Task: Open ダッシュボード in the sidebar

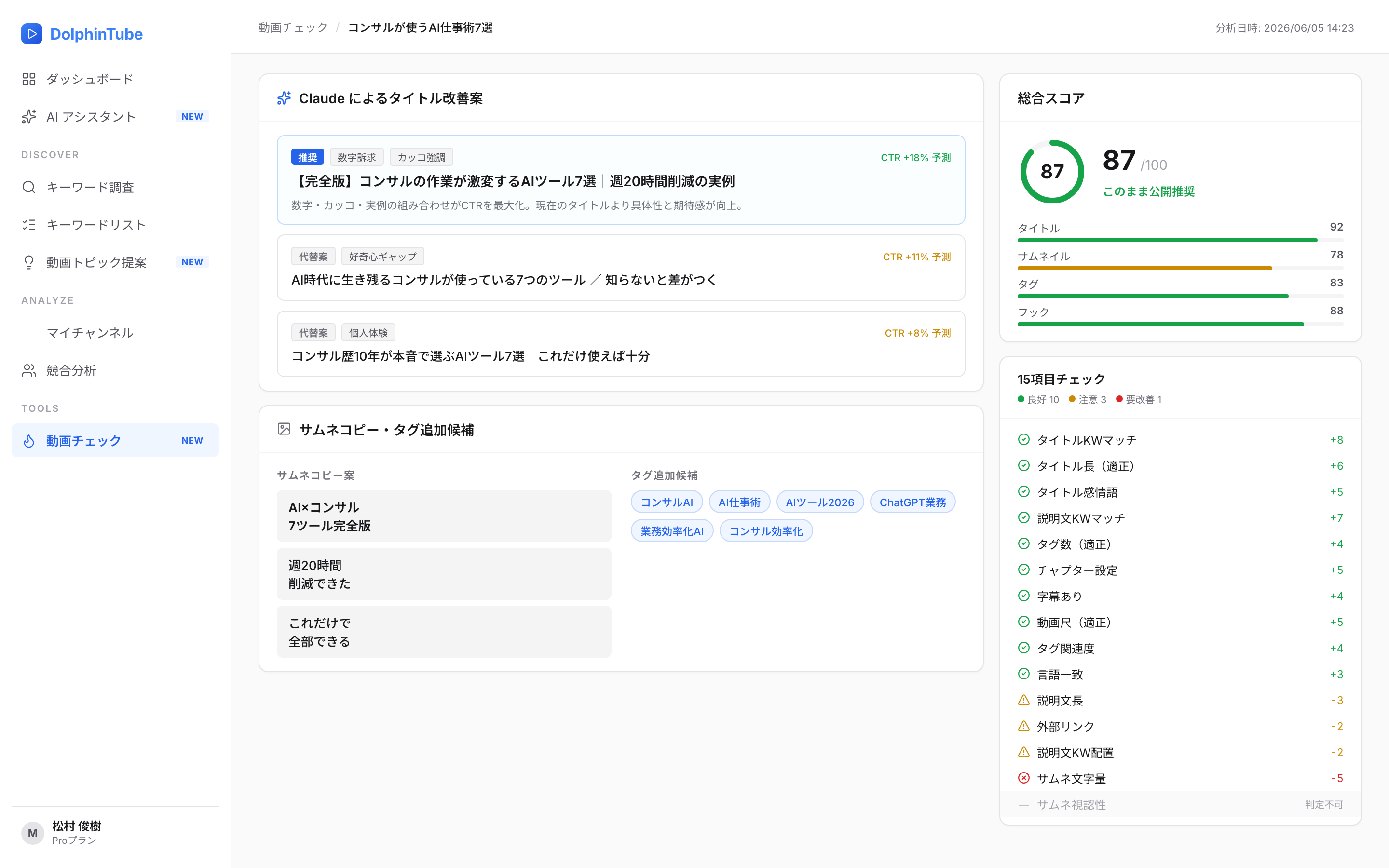Action: pos(115,79)
